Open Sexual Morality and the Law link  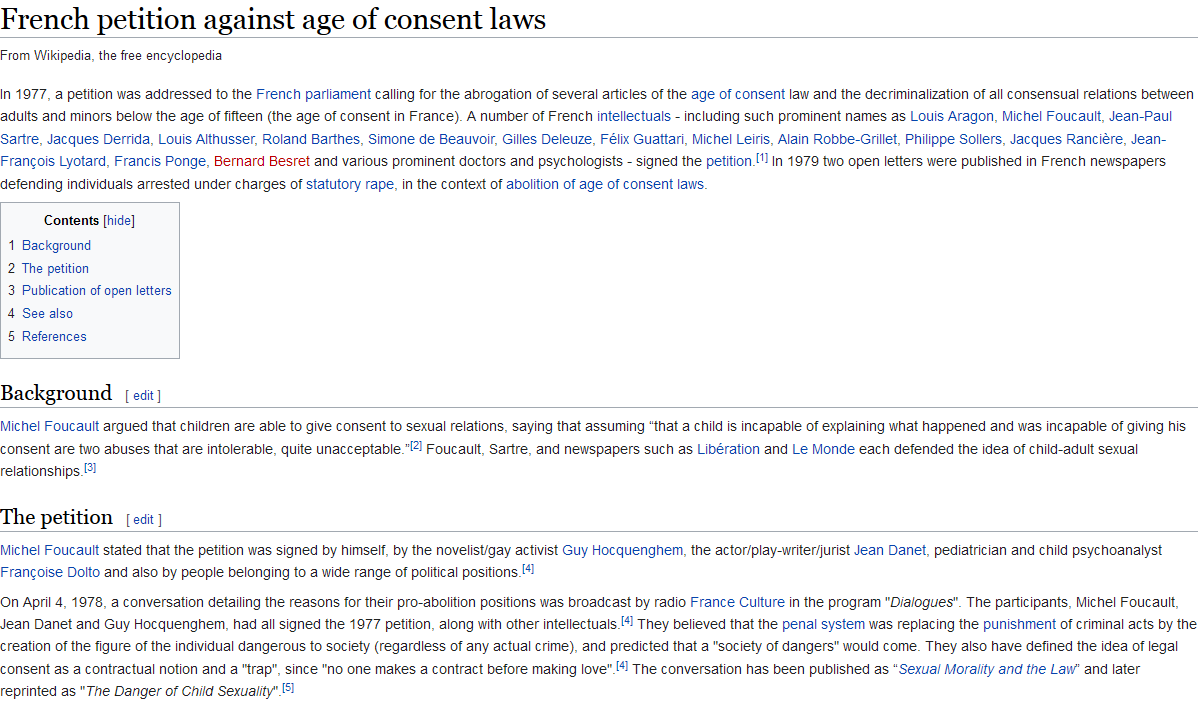(x=986, y=669)
